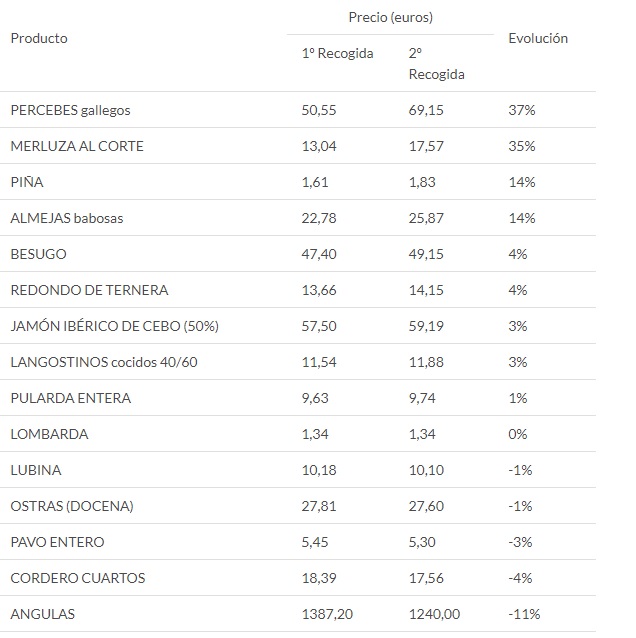Select the 1º Recogida subheader

(x=337, y=53)
